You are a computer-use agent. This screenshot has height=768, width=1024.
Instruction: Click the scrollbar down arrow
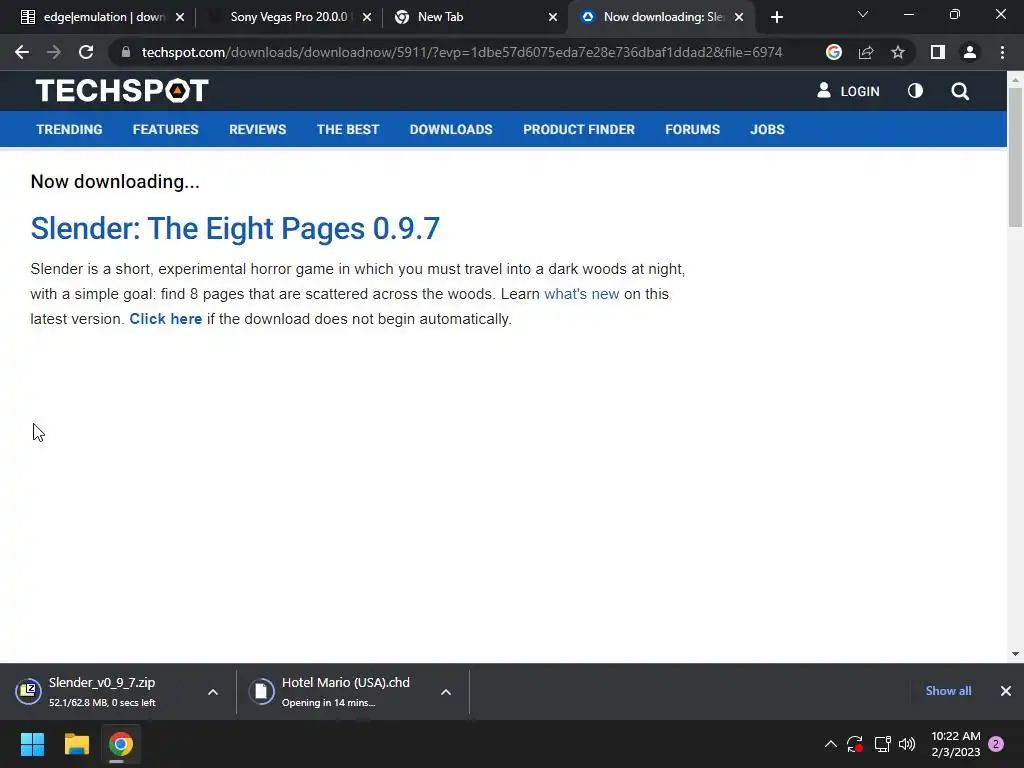point(1015,654)
